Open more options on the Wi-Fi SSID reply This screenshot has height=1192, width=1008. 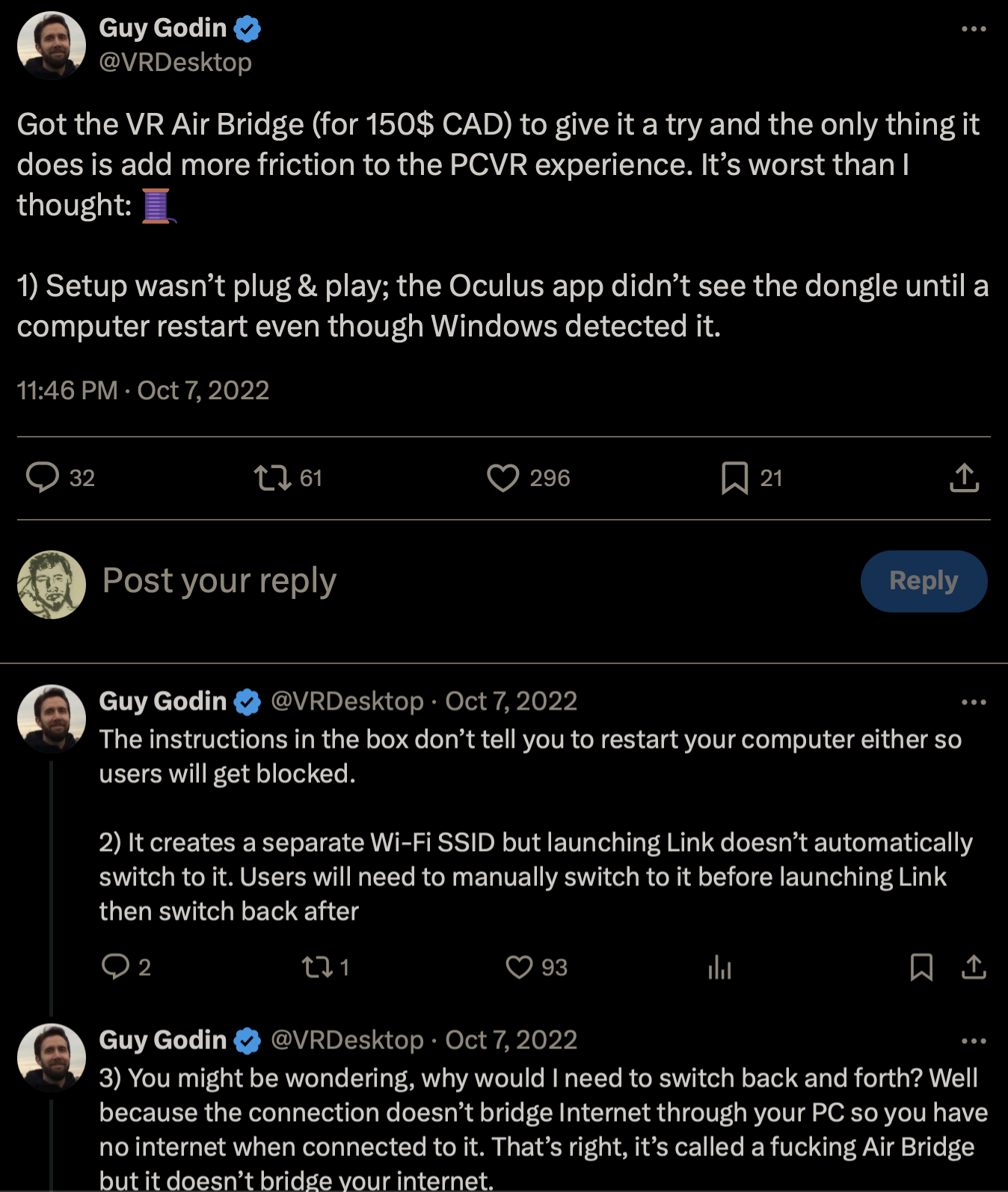pyautogui.click(x=973, y=701)
